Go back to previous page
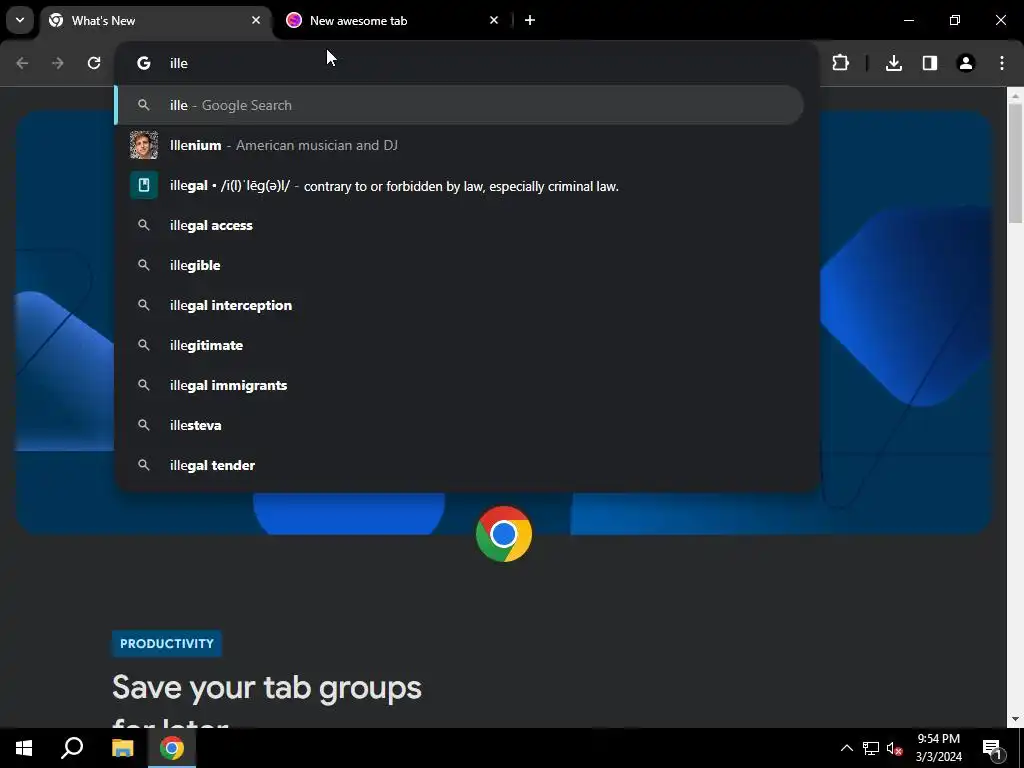The height and width of the screenshot is (768, 1024). (x=22, y=63)
